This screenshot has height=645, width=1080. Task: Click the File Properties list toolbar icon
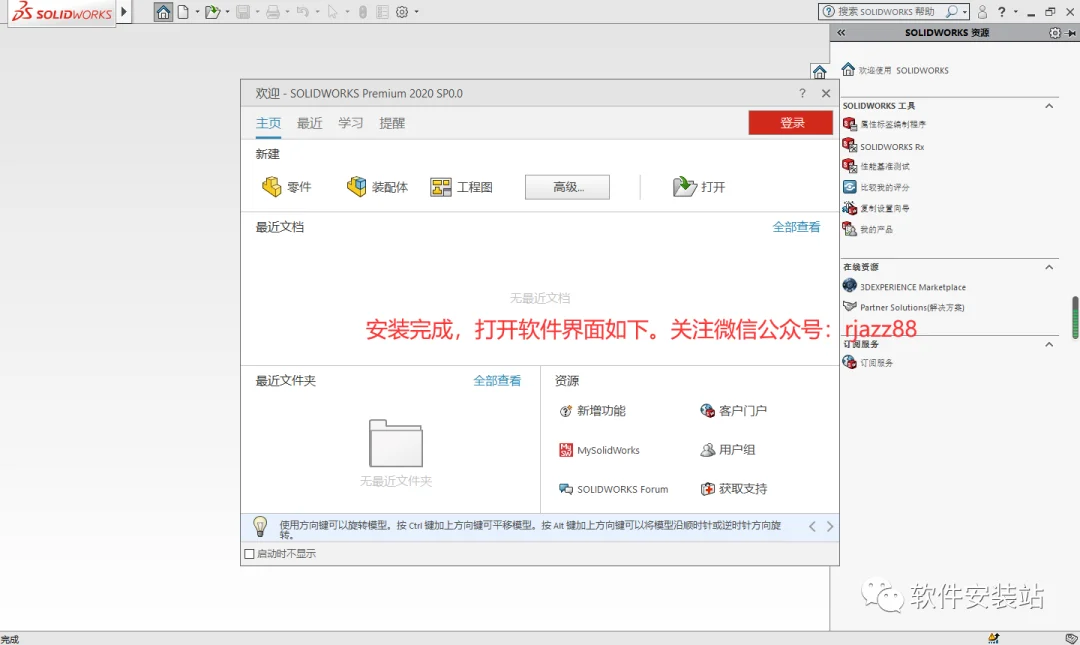(382, 12)
